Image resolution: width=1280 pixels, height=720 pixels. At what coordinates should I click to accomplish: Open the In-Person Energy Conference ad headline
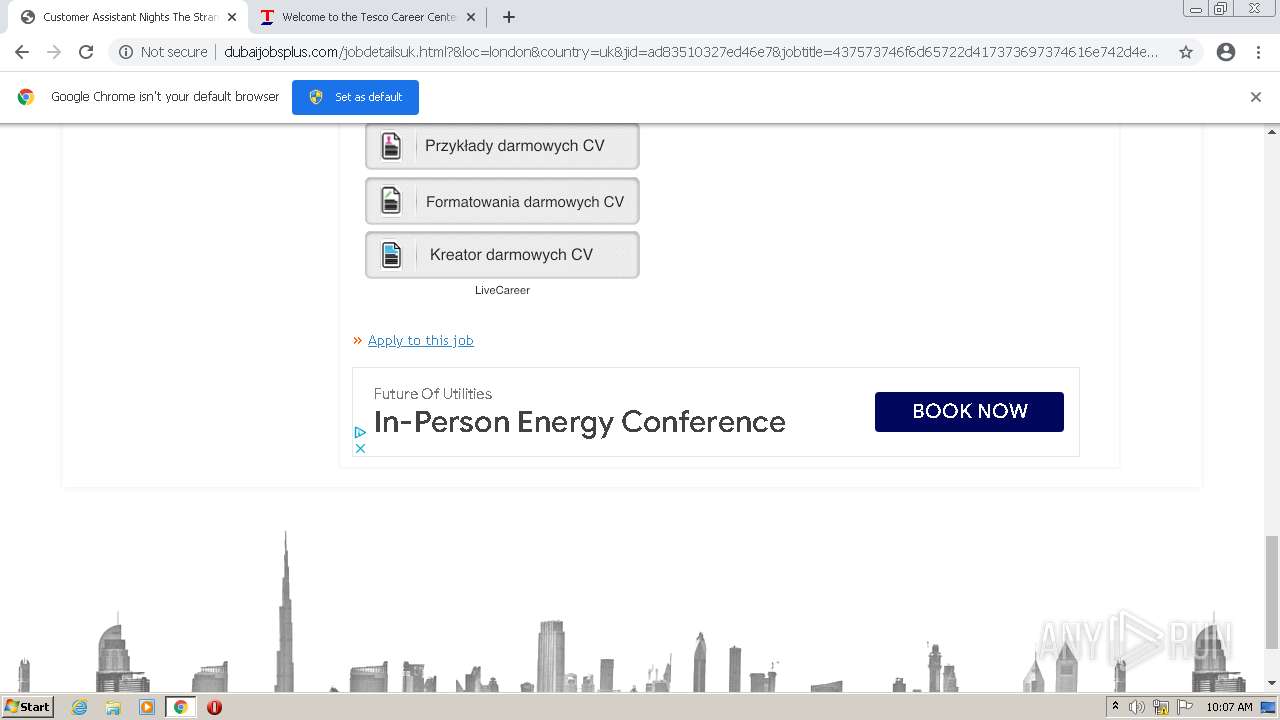[579, 422]
